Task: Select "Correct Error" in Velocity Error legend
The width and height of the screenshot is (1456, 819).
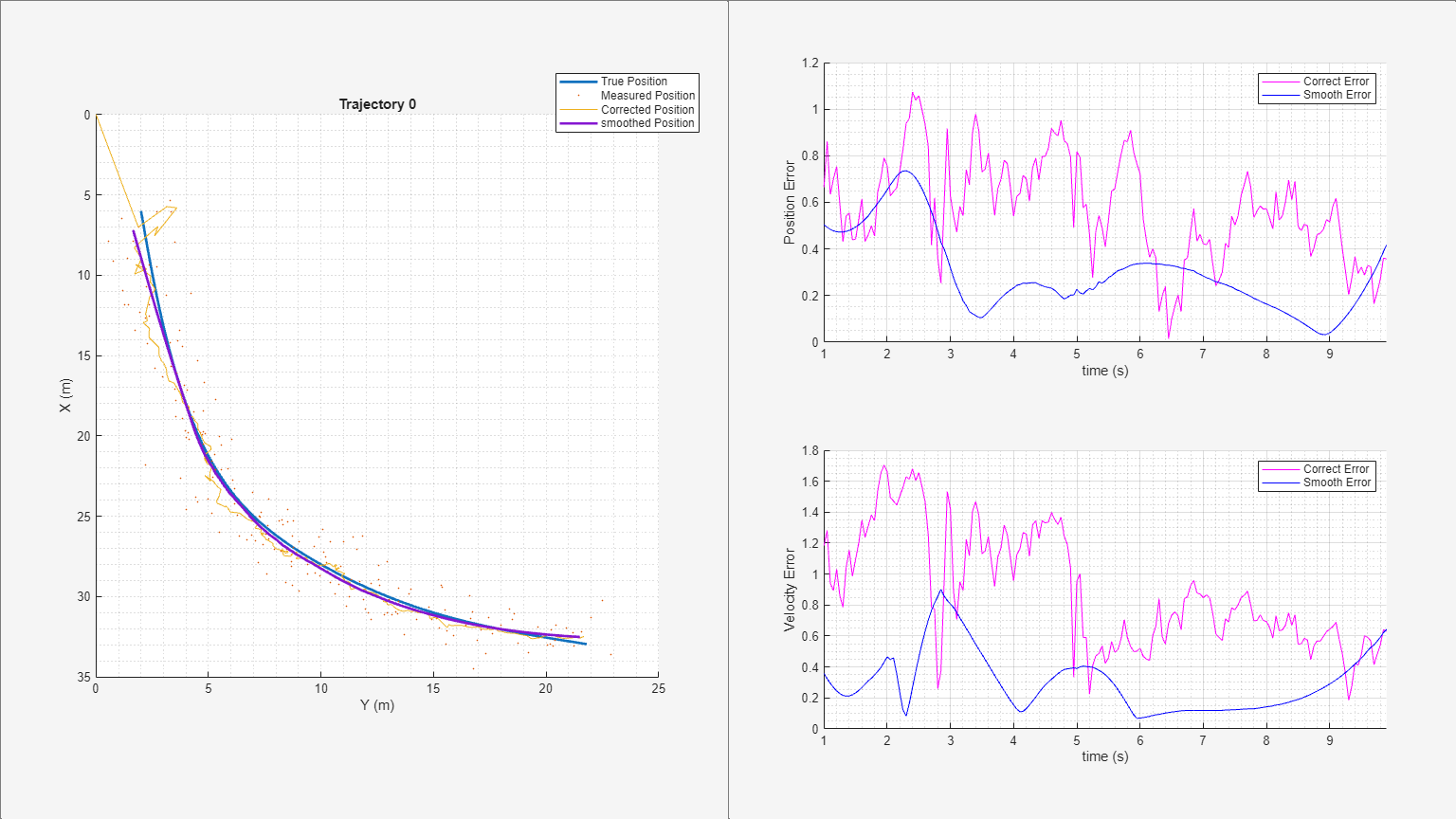Action: pyautogui.click(x=1337, y=469)
